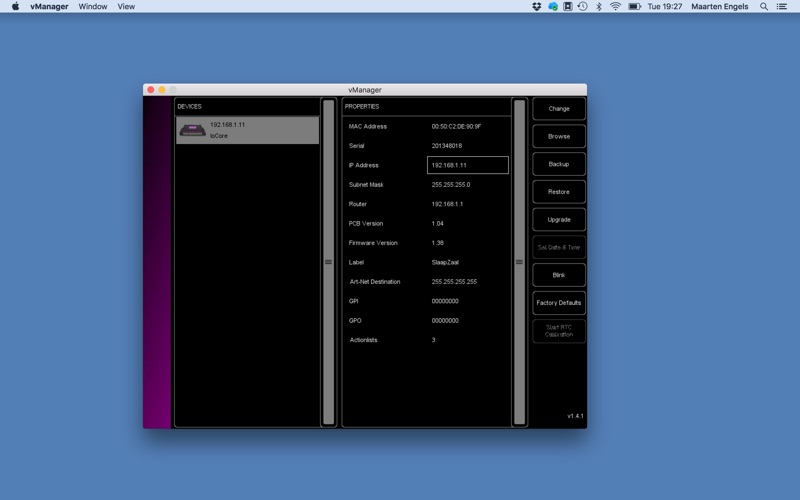Click the Upgrade button
This screenshot has height=500, width=800.
pyautogui.click(x=559, y=219)
